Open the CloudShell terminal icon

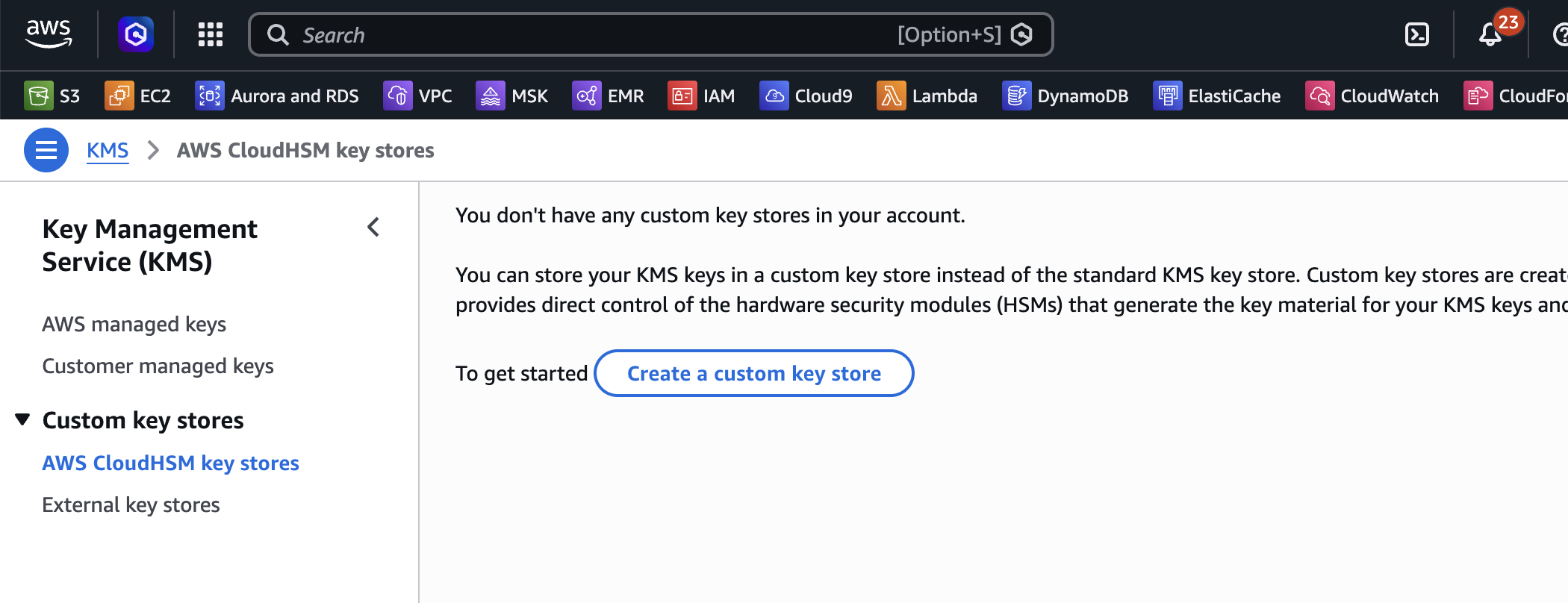[1416, 34]
